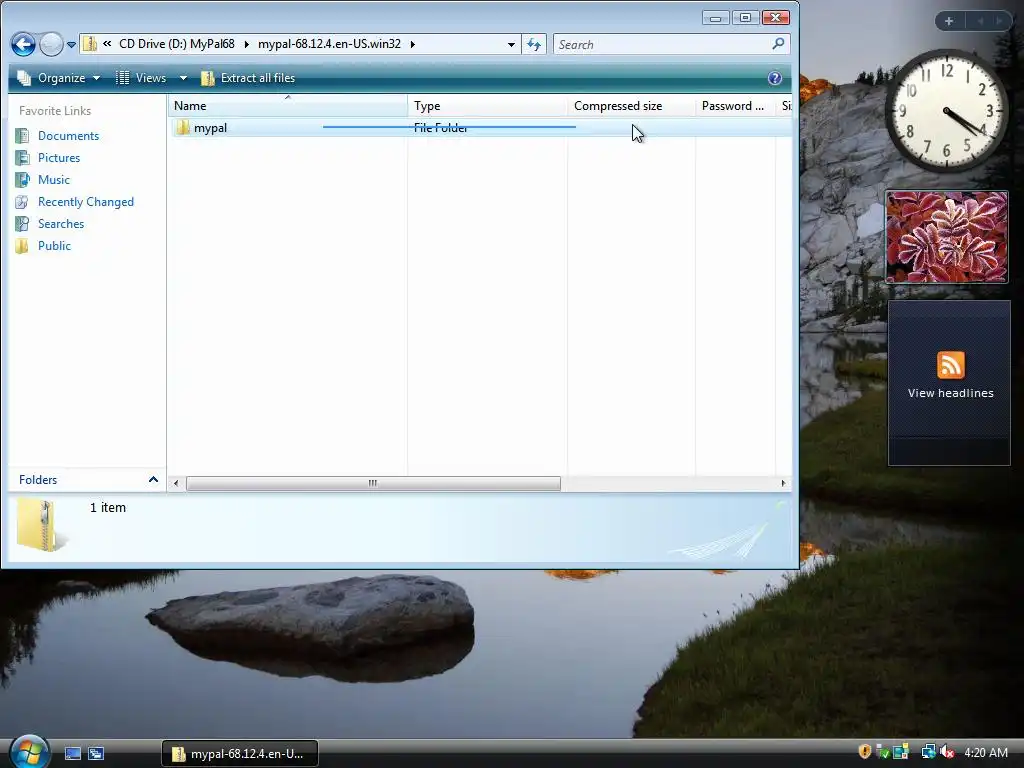Open Music in Favorite Links
This screenshot has width=1024, height=768.
[54, 180]
